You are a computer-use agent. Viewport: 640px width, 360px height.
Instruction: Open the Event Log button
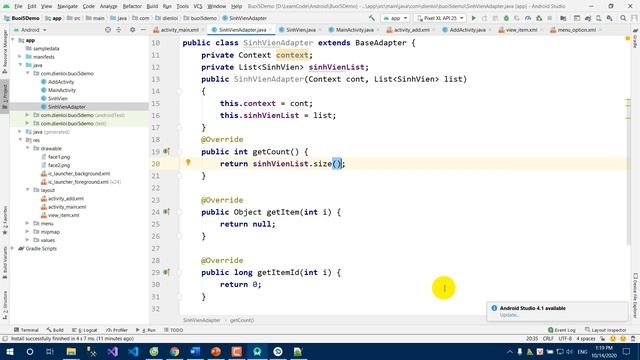coord(562,330)
